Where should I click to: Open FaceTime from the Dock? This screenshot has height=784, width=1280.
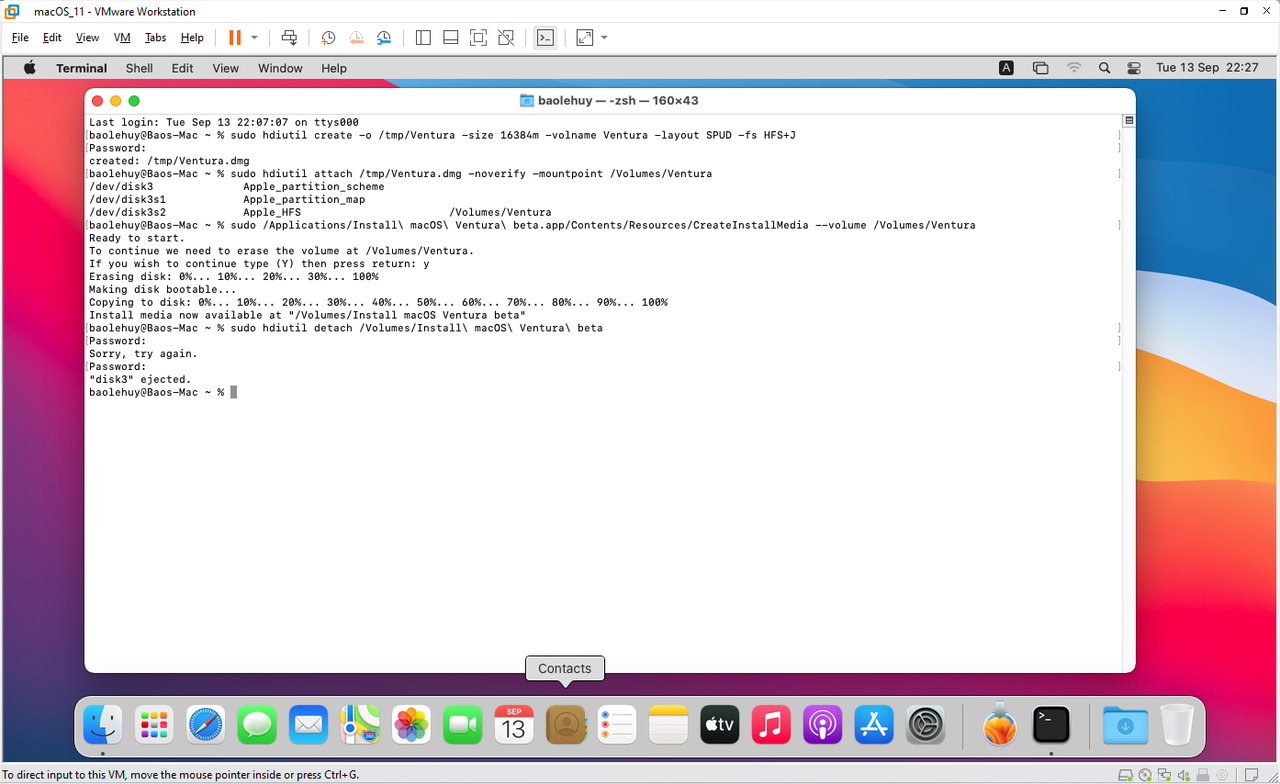coord(463,724)
